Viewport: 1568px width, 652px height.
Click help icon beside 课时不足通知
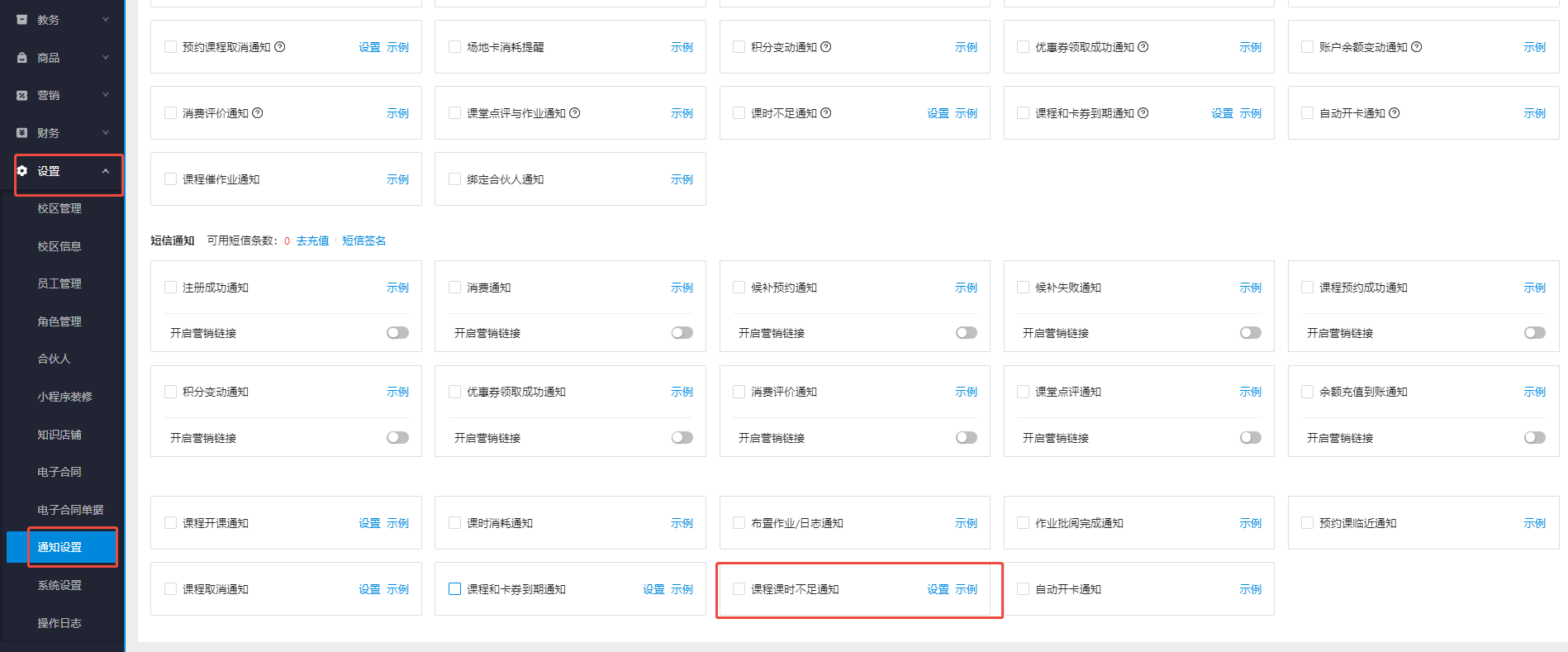(x=826, y=113)
